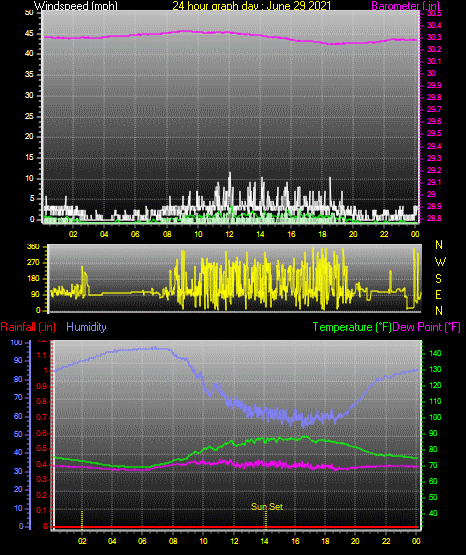Click 70 on the green temperature axis
Screen dimensions: 466x555
point(433,465)
